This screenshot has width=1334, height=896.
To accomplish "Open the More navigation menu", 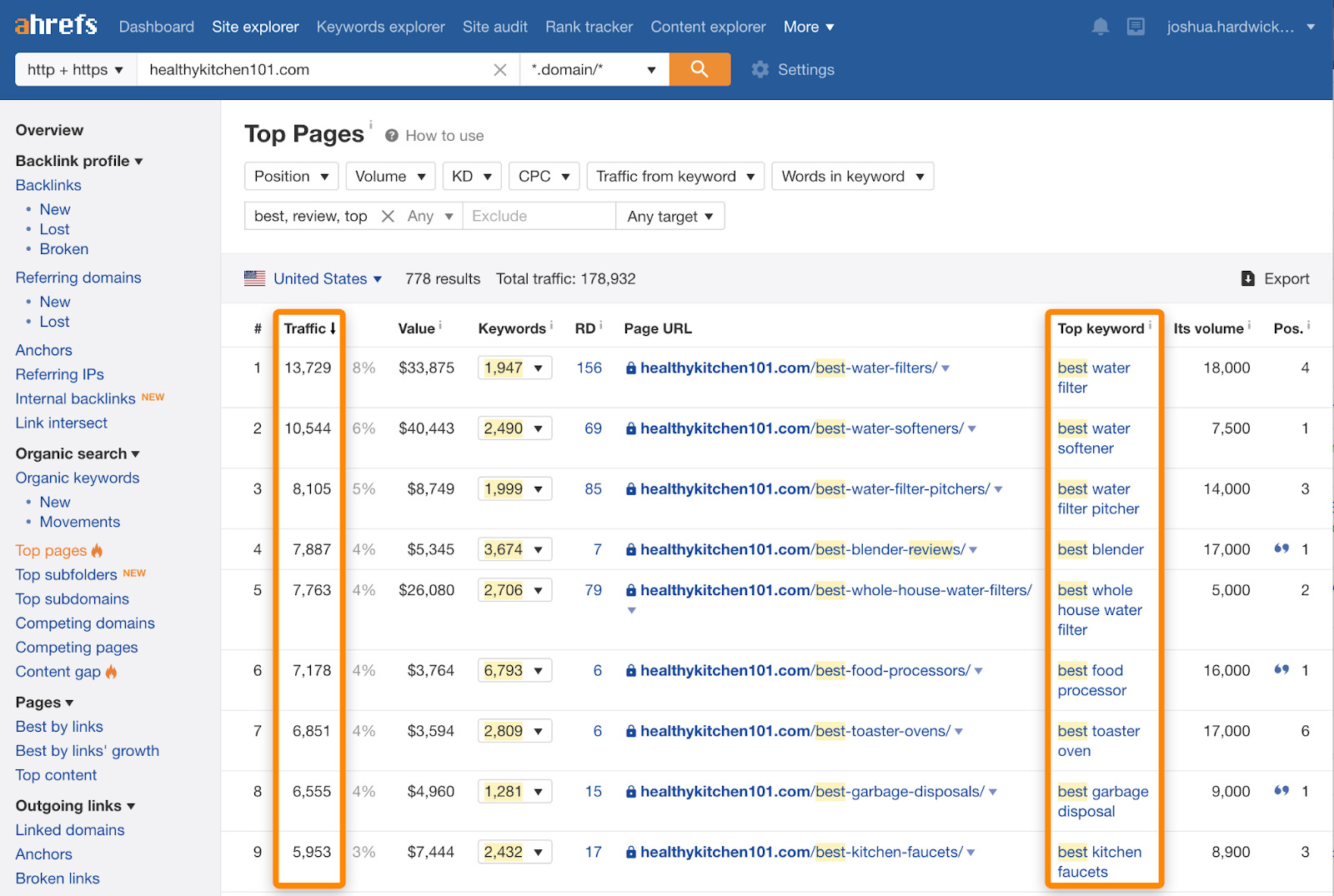I will click(x=807, y=26).
